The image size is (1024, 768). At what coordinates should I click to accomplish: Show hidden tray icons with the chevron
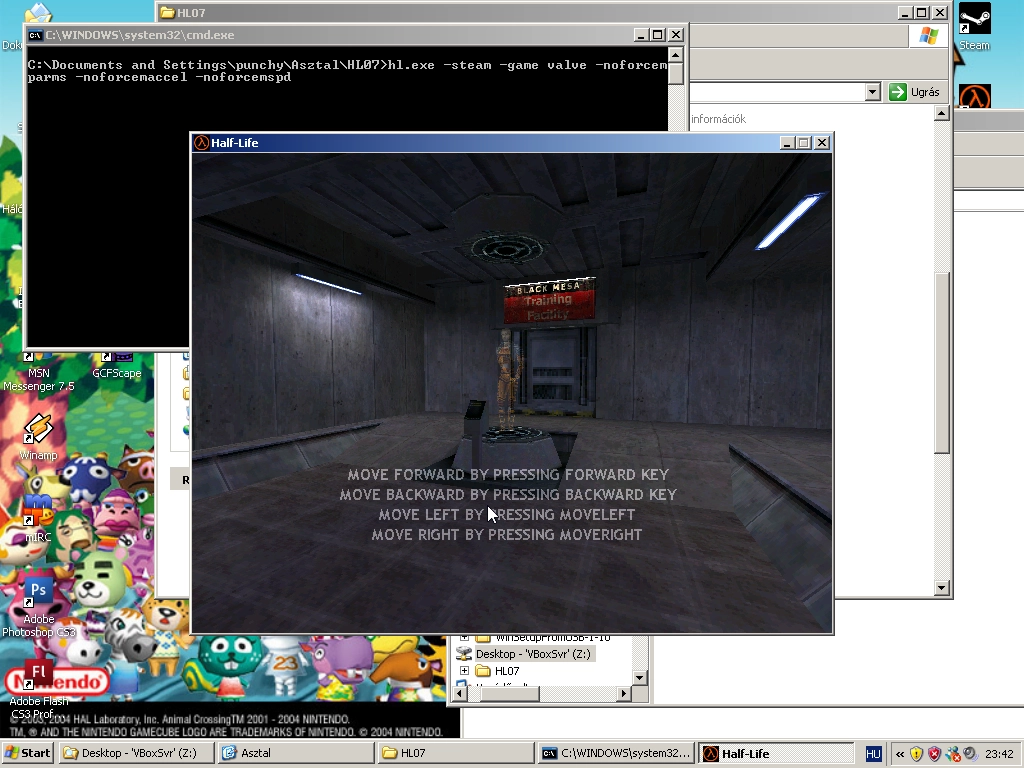click(899, 754)
